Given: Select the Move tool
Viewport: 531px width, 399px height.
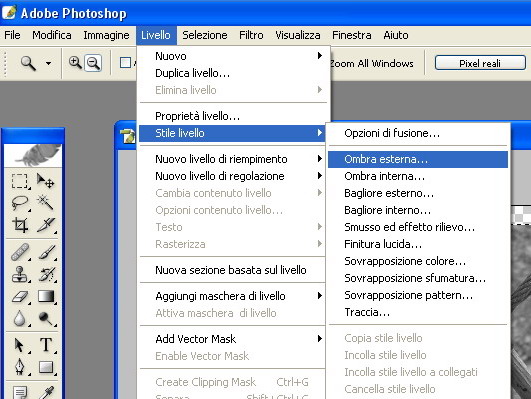Looking at the screenshot, I should pyautogui.click(x=45, y=181).
